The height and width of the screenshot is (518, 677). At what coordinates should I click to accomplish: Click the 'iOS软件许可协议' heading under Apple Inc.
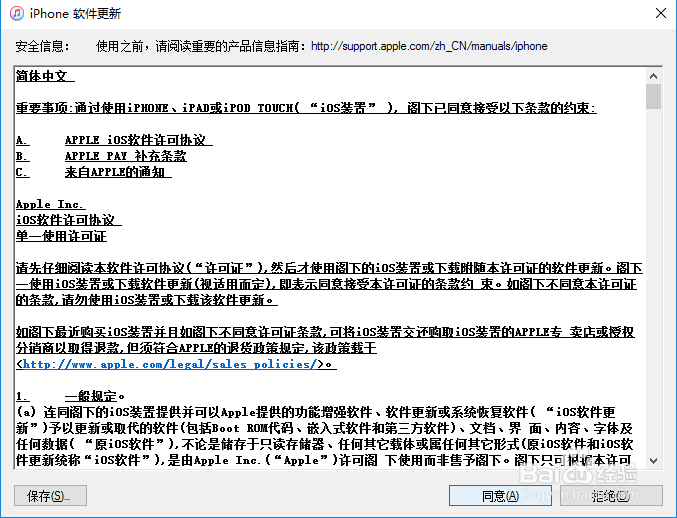tap(69, 220)
